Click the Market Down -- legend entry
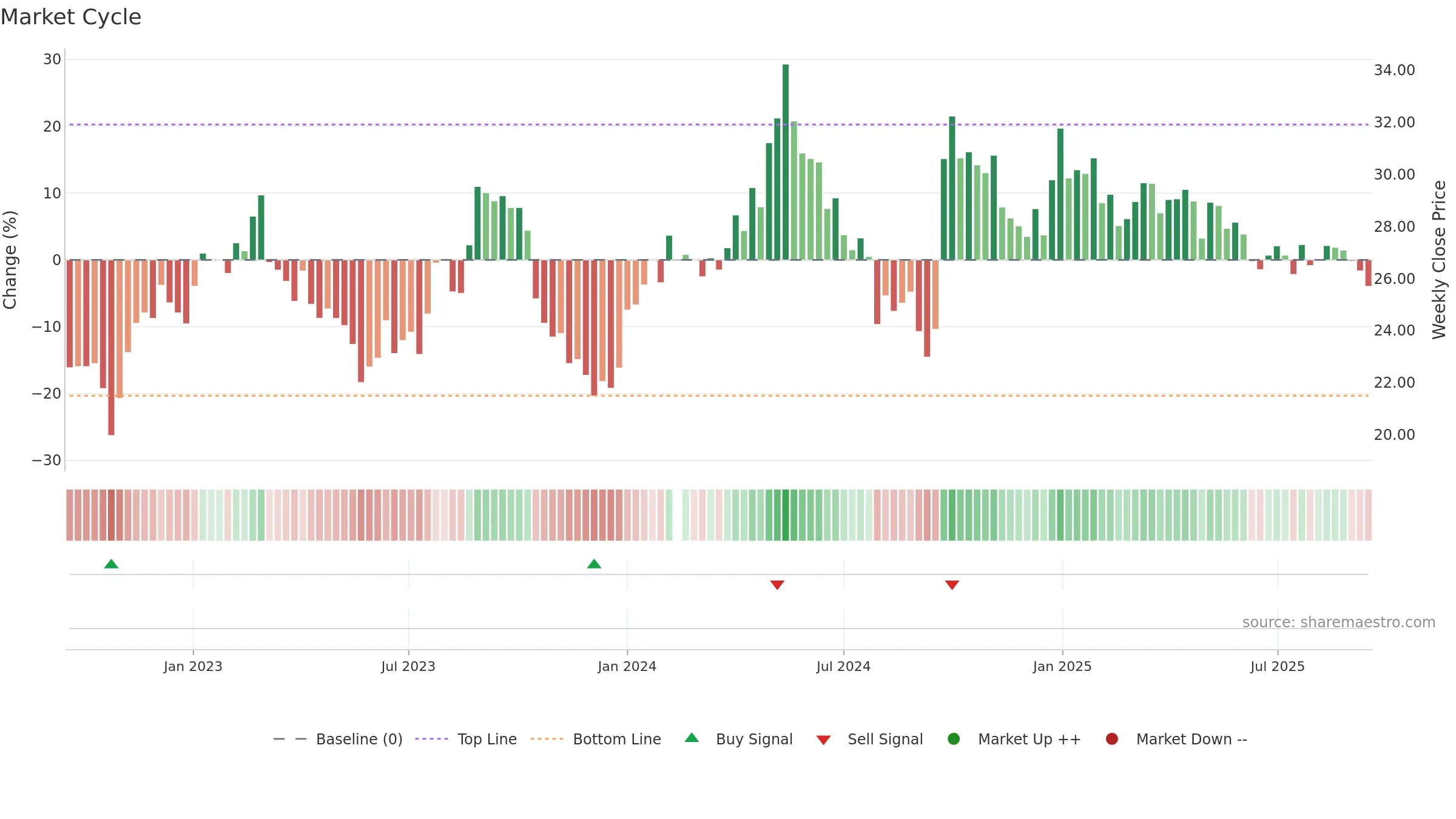 pyautogui.click(x=1176, y=739)
